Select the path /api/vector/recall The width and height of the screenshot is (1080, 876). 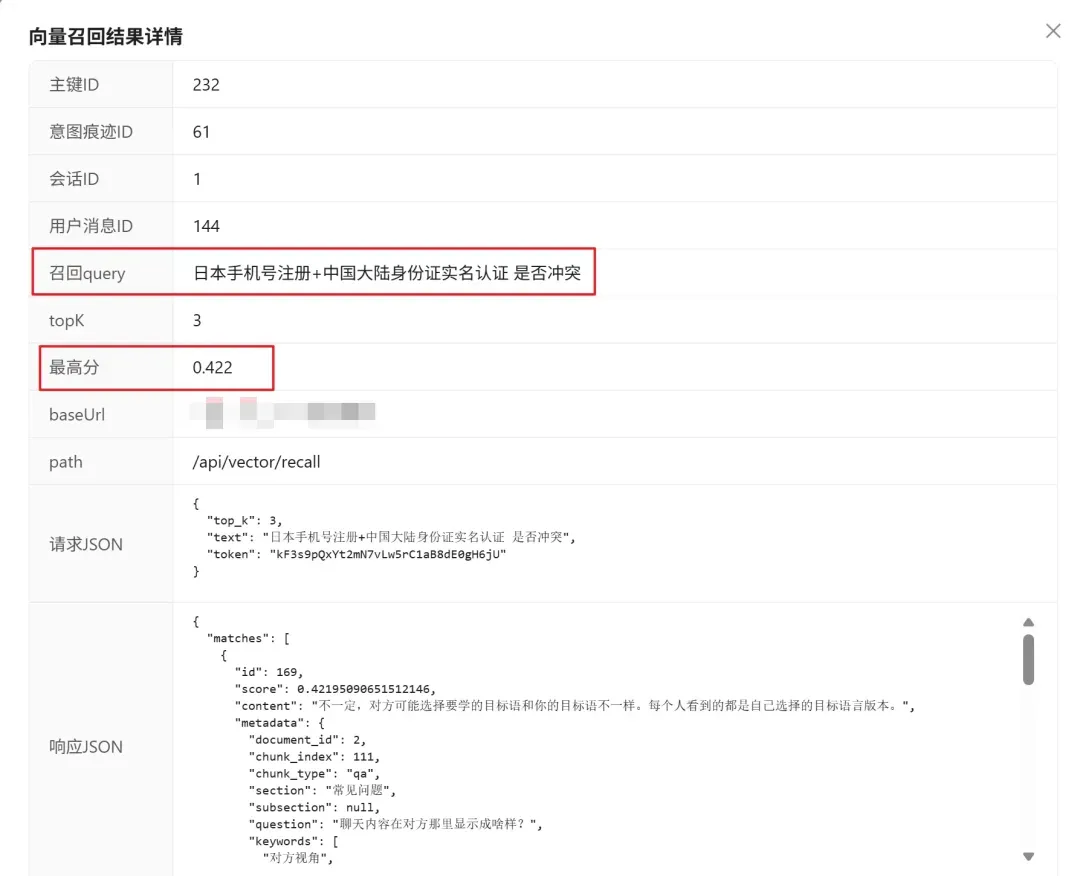coord(256,462)
